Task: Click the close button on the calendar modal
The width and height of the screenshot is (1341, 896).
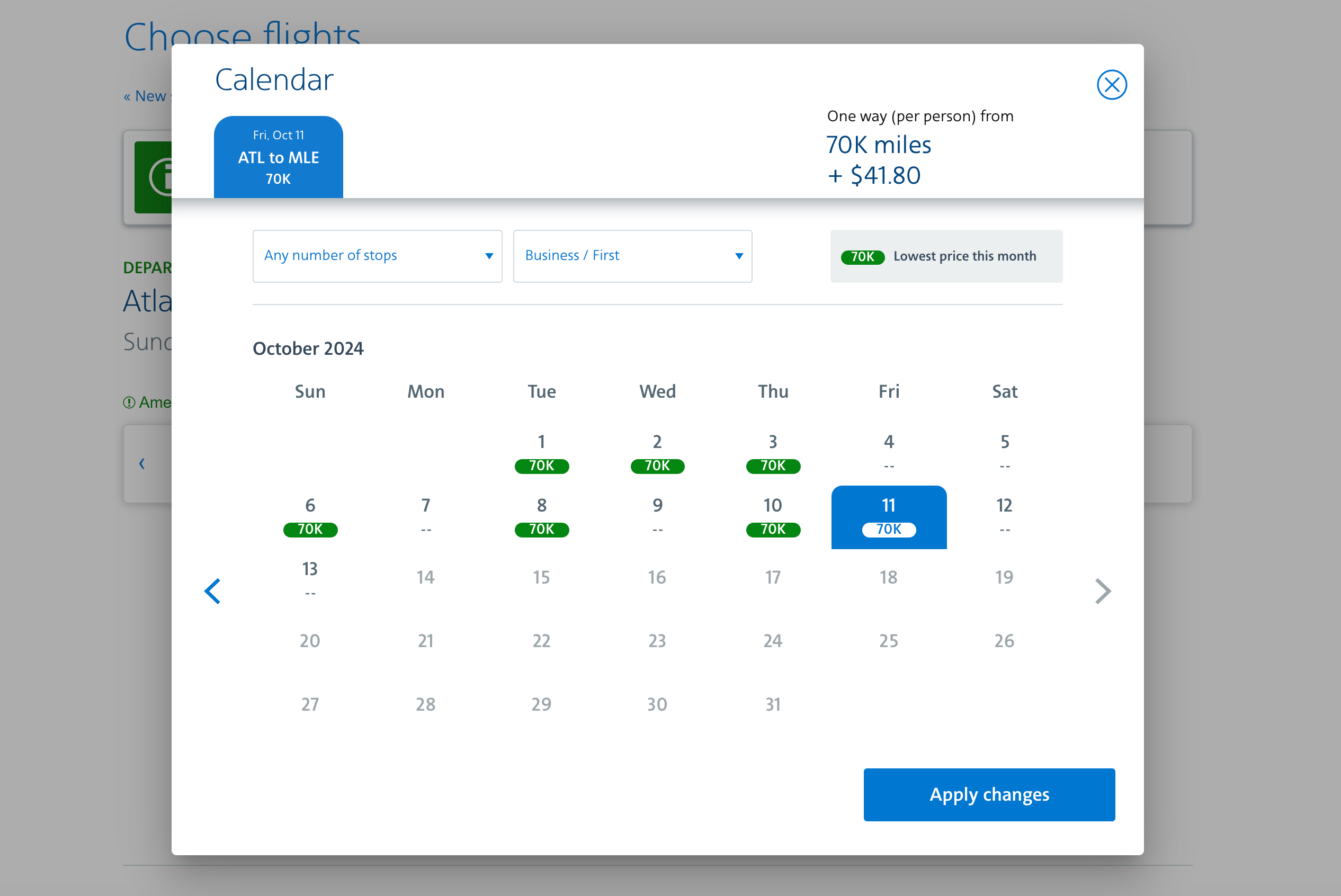Action: [1112, 84]
